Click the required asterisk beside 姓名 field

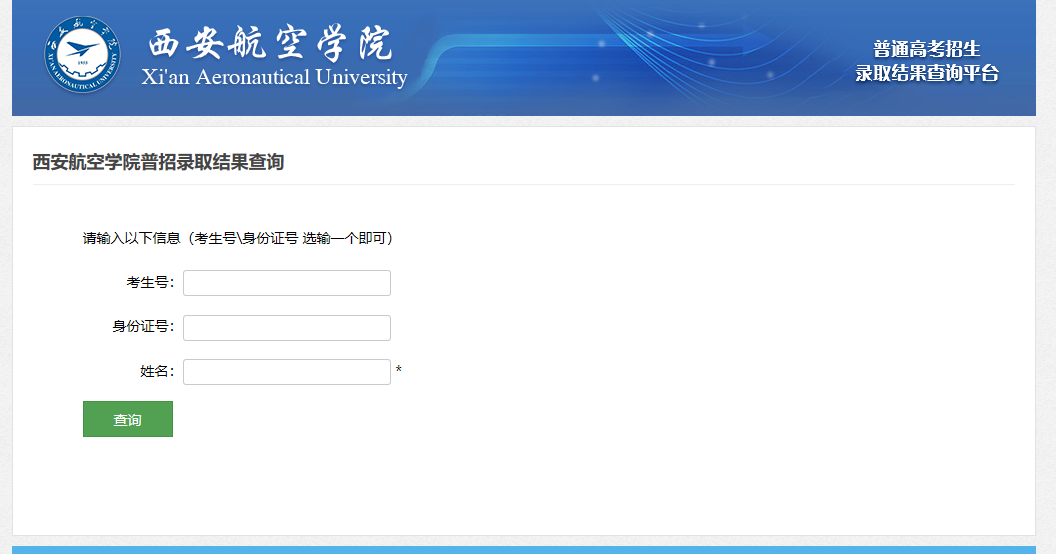(x=399, y=369)
